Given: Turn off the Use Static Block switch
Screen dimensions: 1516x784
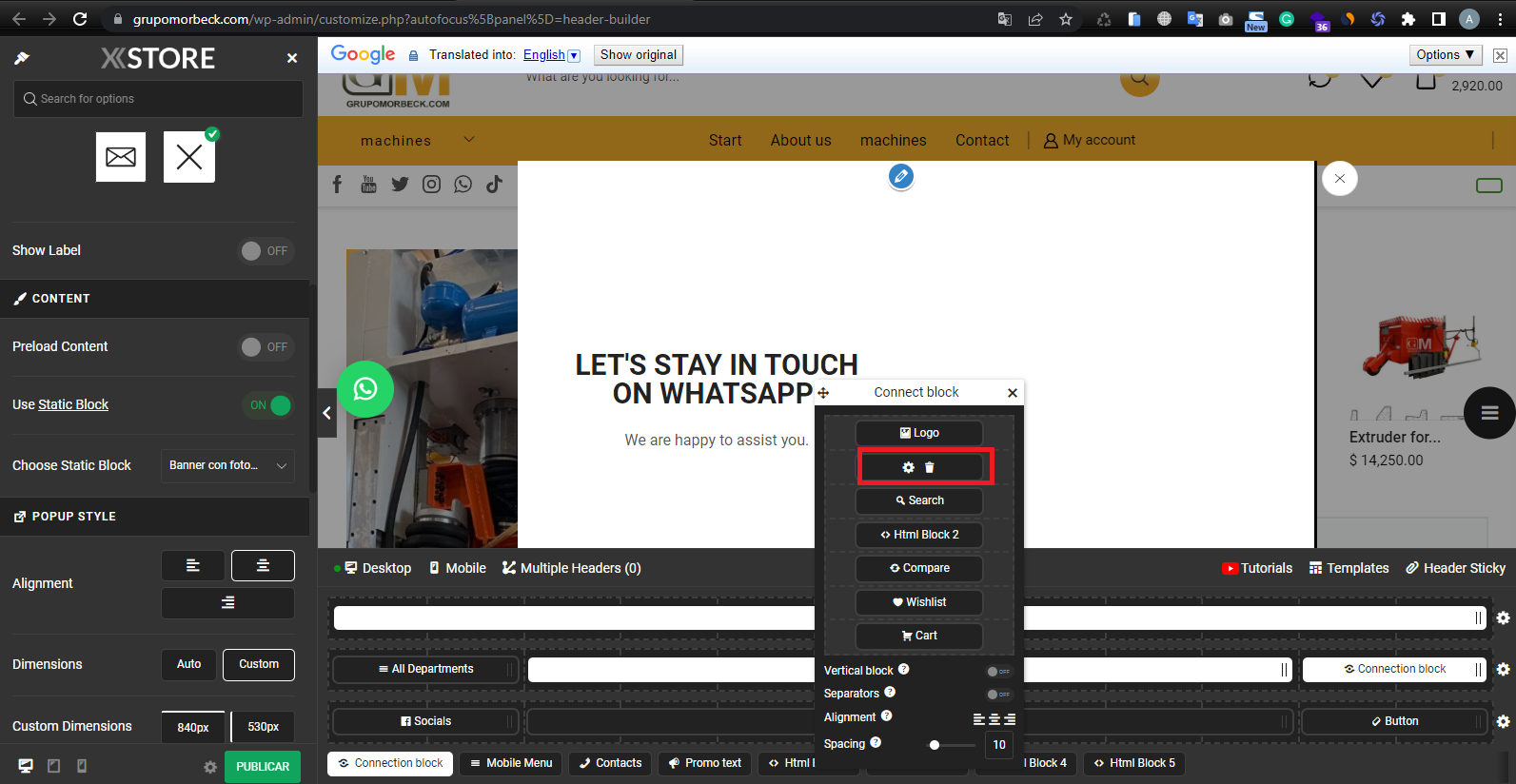Looking at the screenshot, I should pyautogui.click(x=268, y=405).
